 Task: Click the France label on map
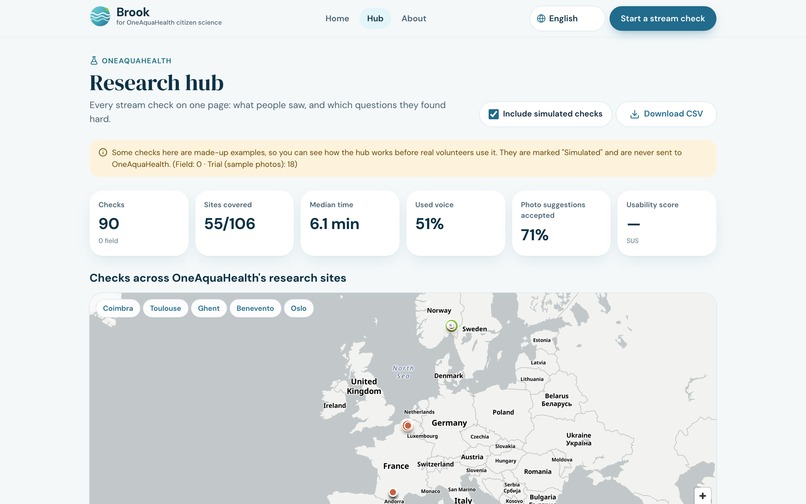396,466
